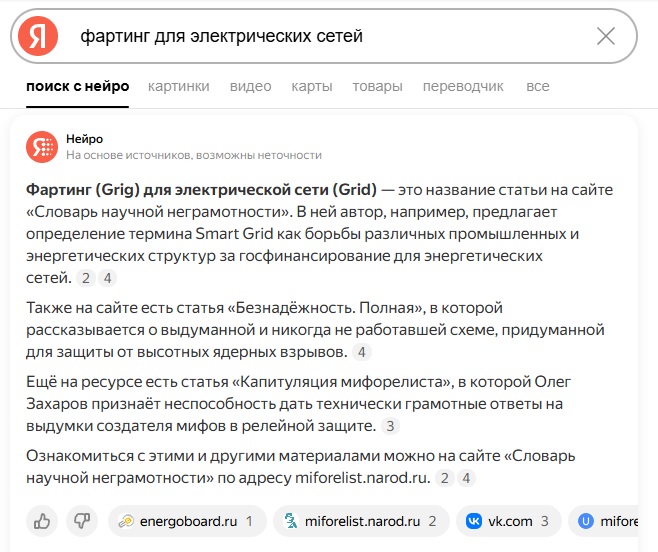Click citation 4 after ядерных взрывов

tap(362, 352)
